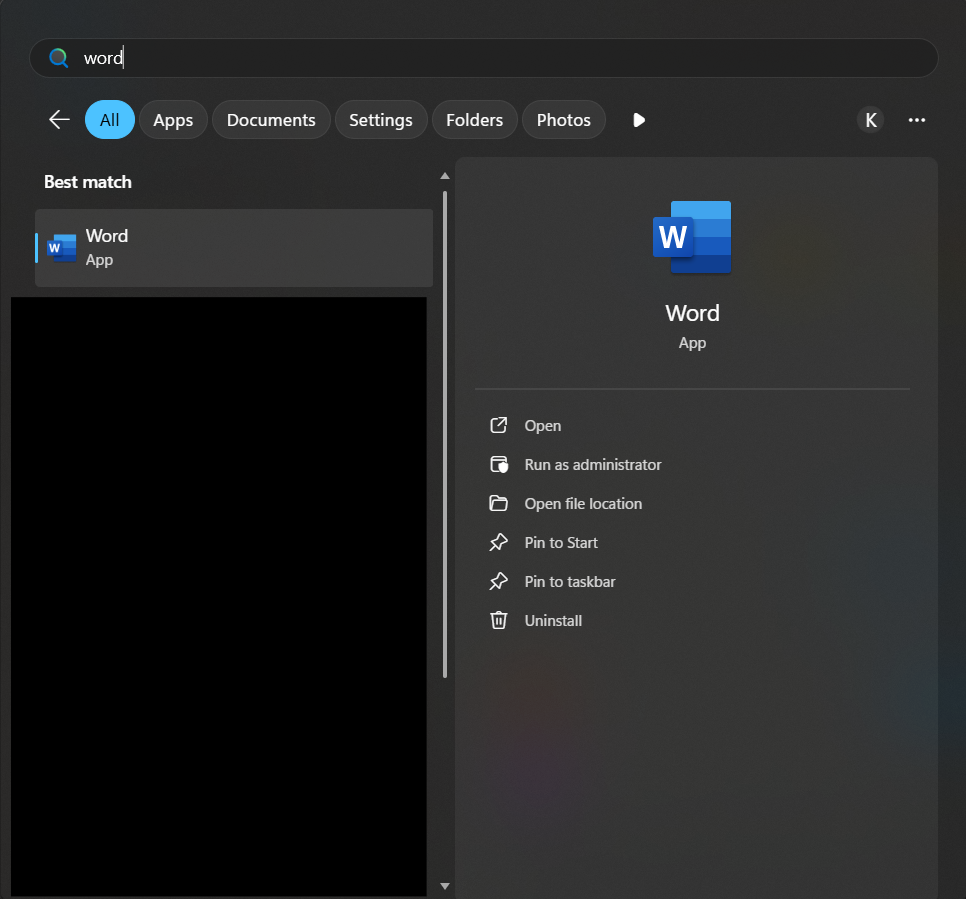
Task: Open the three-dot options menu
Action: tap(916, 120)
